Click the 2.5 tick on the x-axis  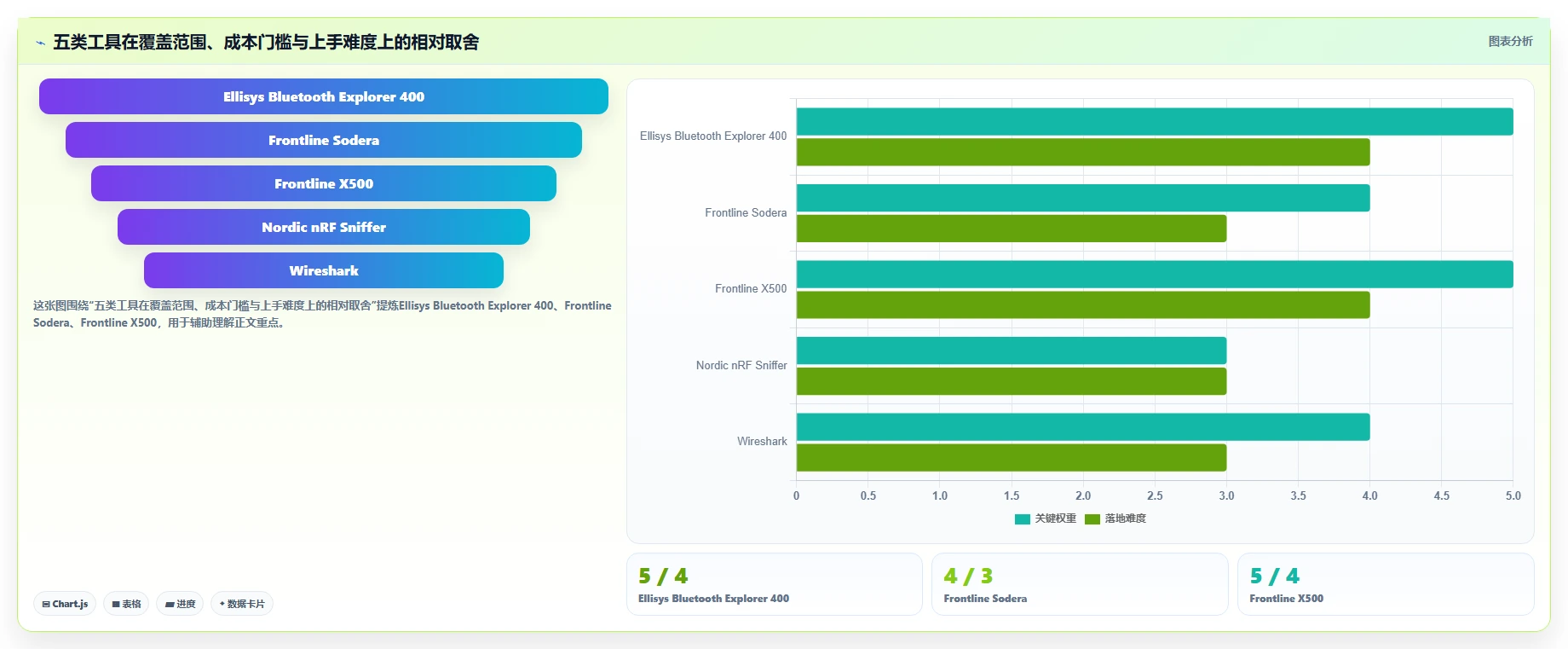point(1155,495)
